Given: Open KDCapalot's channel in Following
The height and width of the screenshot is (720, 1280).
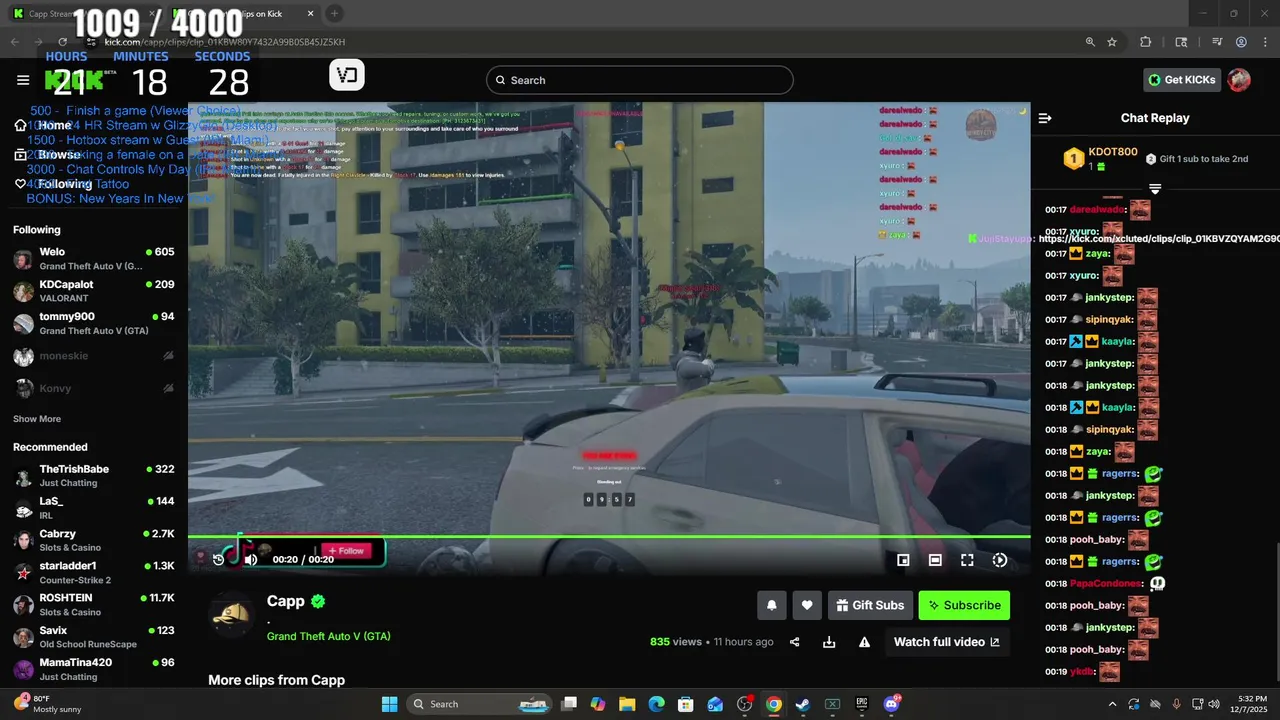Looking at the screenshot, I should tap(94, 291).
